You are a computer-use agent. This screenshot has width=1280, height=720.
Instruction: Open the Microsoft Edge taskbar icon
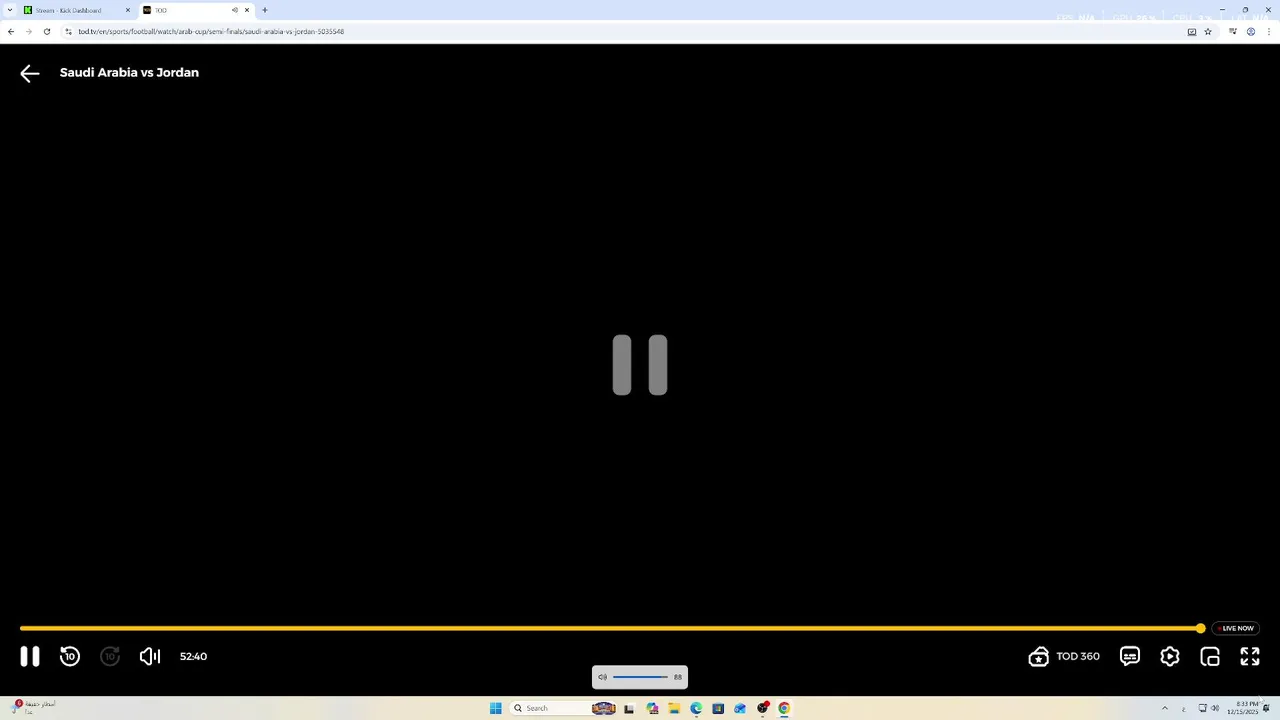click(x=696, y=708)
